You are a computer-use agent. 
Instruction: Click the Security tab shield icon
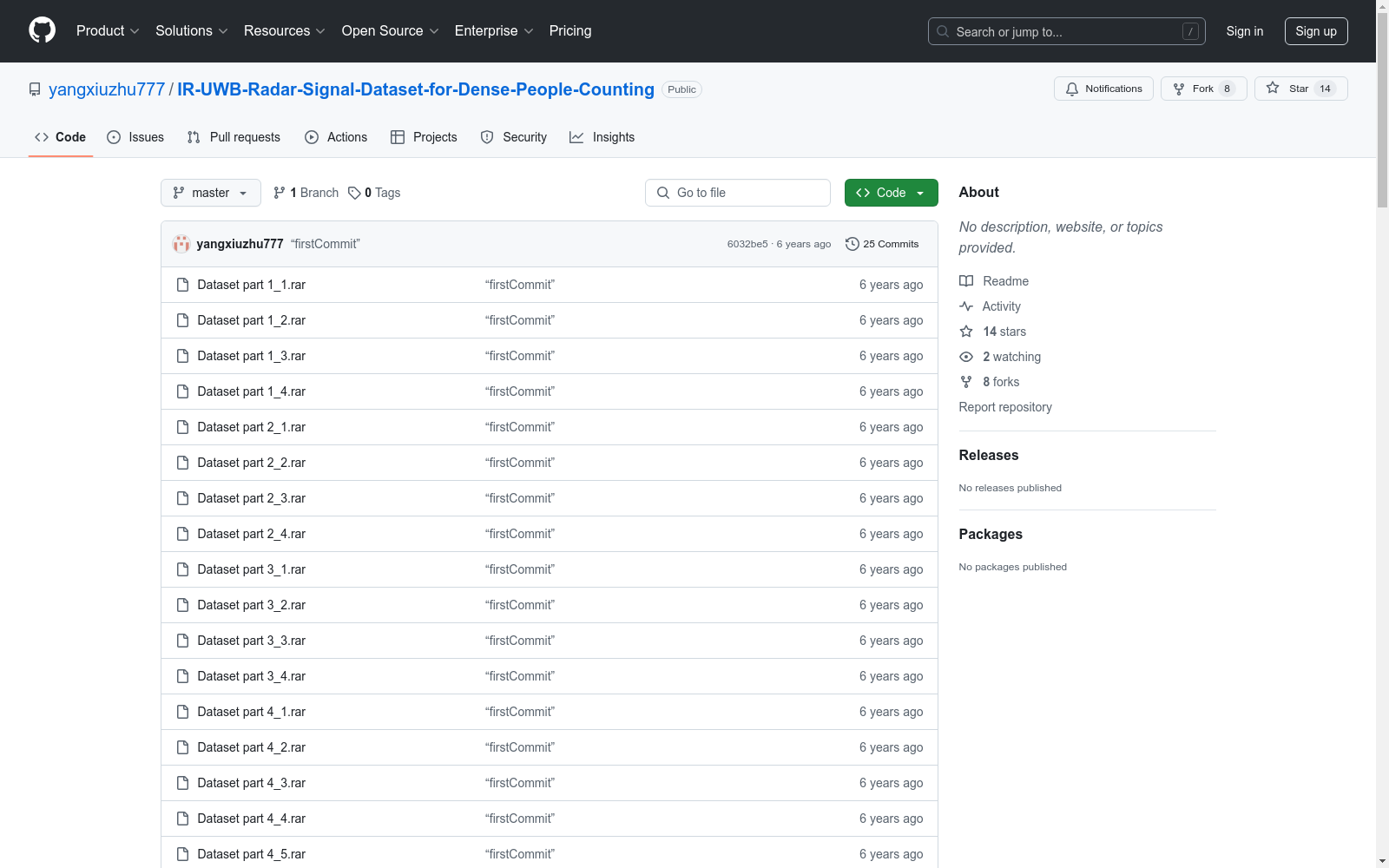tap(487, 137)
